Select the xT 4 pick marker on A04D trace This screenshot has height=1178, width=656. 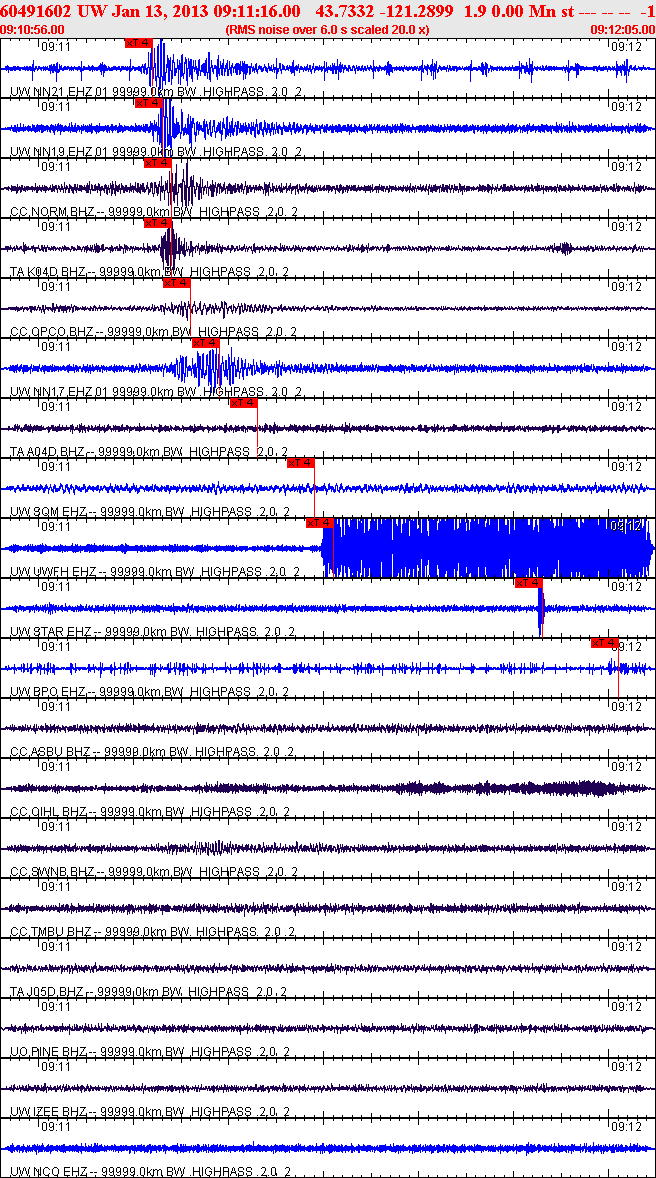click(x=243, y=403)
